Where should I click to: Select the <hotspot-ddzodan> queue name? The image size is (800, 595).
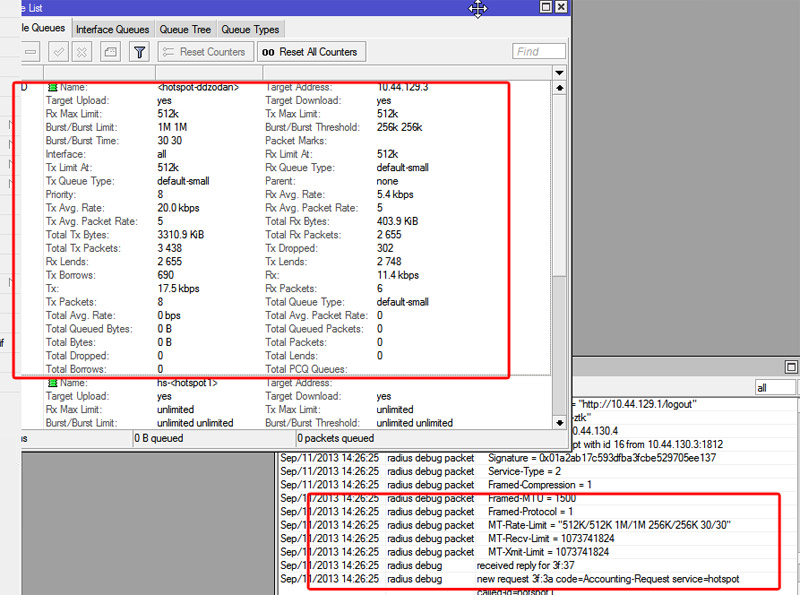(198, 87)
